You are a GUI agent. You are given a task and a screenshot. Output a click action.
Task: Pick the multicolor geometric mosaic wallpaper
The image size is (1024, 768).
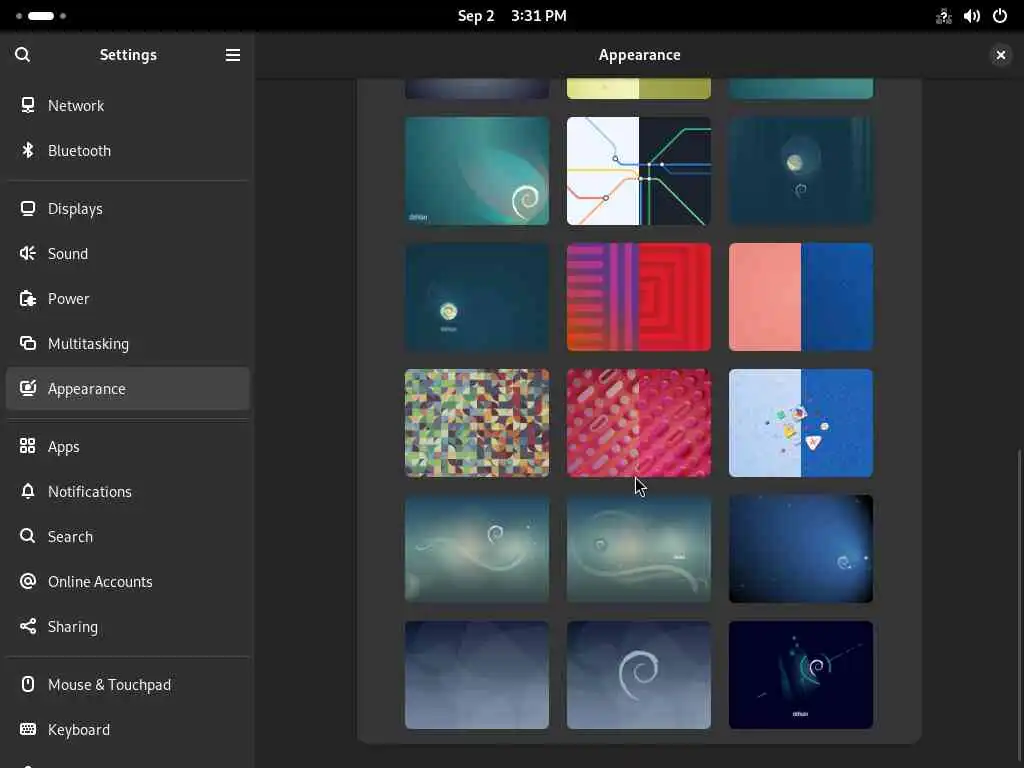(x=477, y=423)
